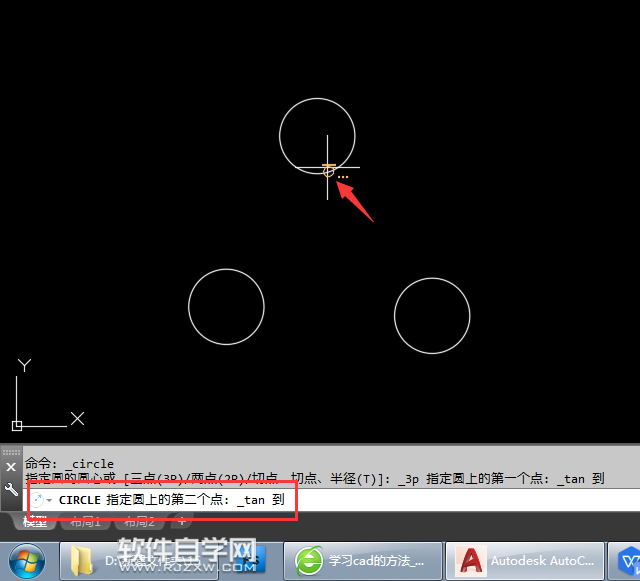Add new layout with plus tab
Viewport: 640px width, 581px height.
click(182, 521)
